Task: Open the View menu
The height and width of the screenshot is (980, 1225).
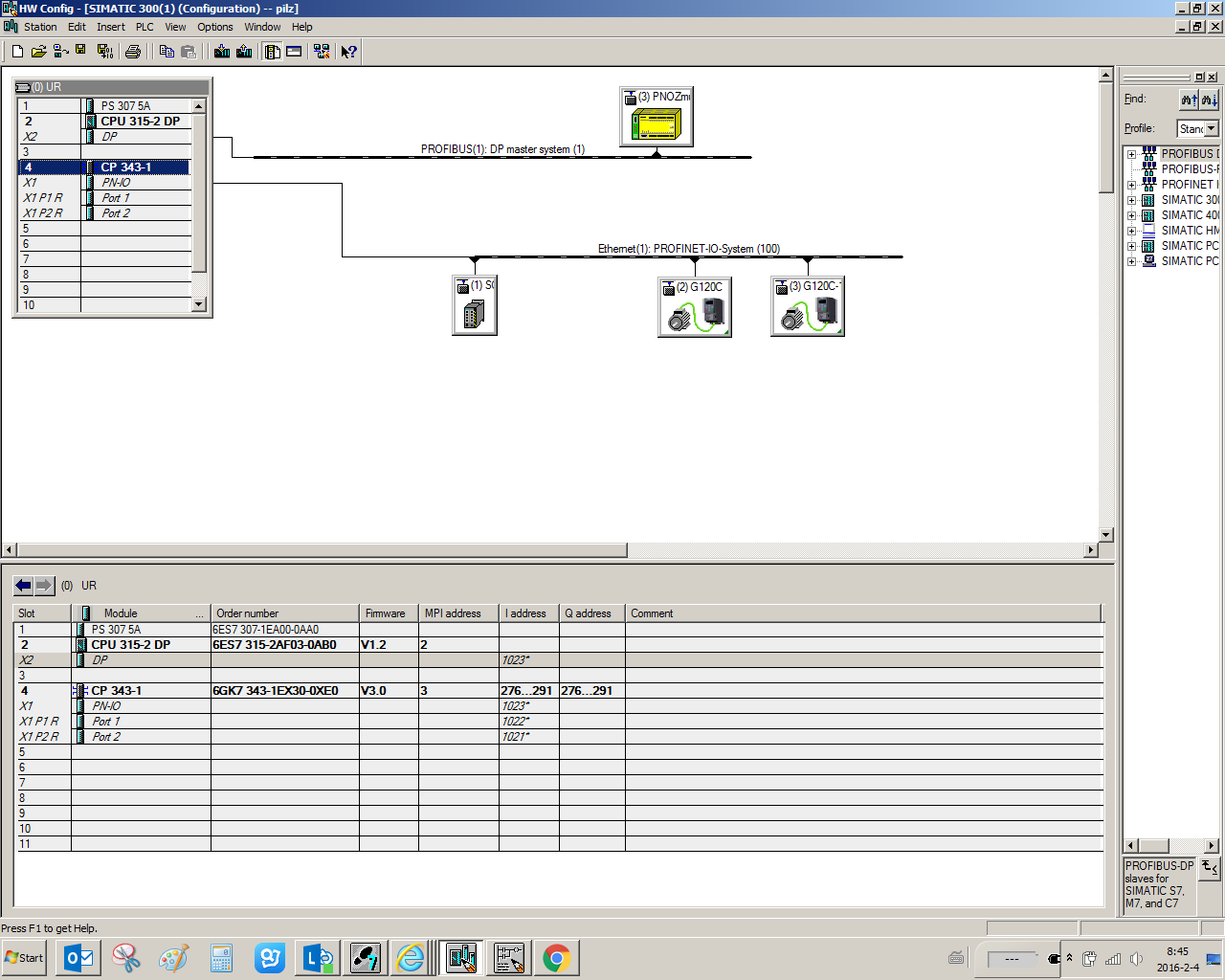Action: [x=175, y=27]
